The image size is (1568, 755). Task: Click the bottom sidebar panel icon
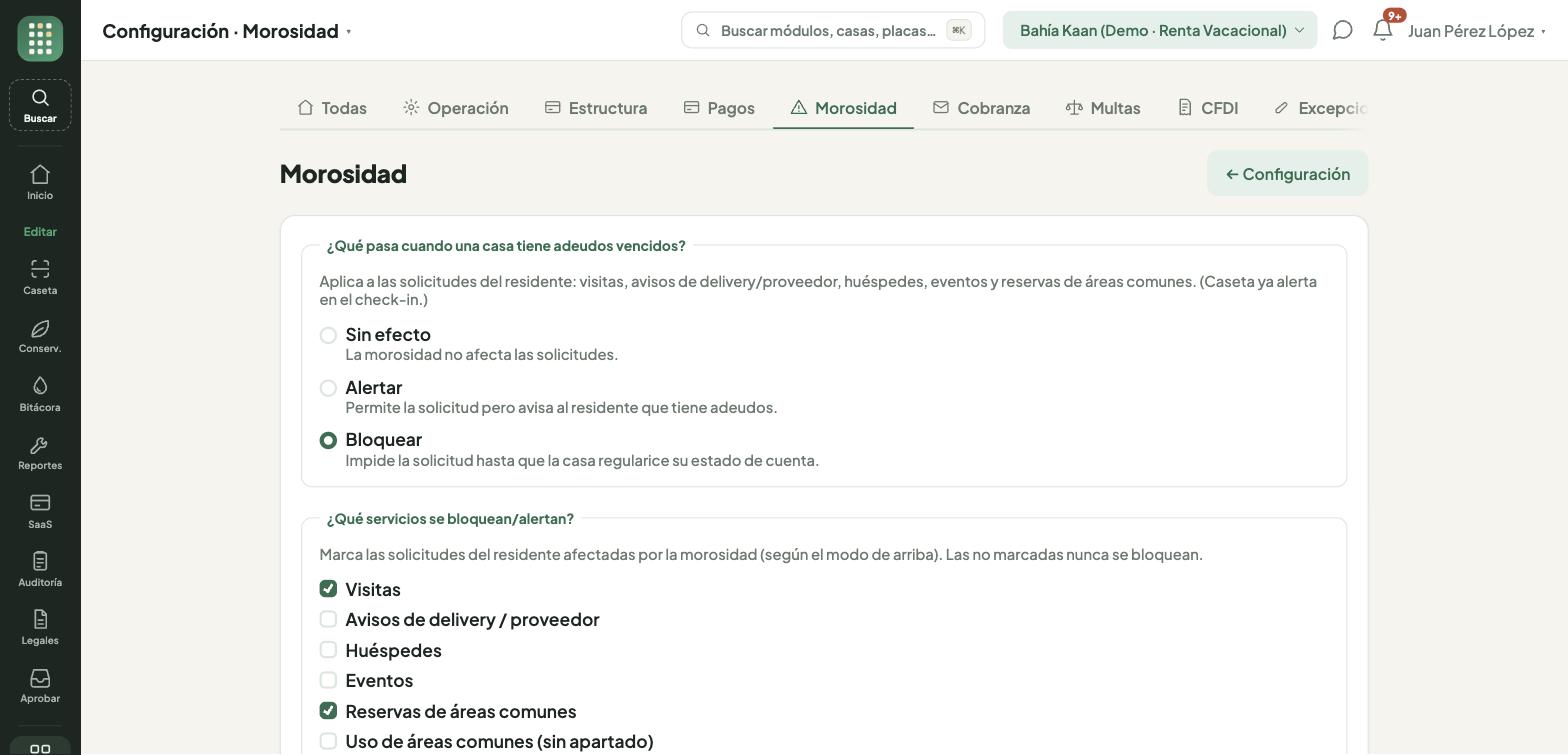tap(40, 748)
